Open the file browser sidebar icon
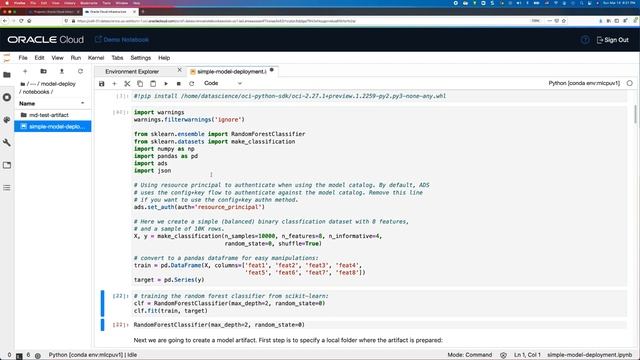The height and width of the screenshot is (360, 640). point(7,75)
